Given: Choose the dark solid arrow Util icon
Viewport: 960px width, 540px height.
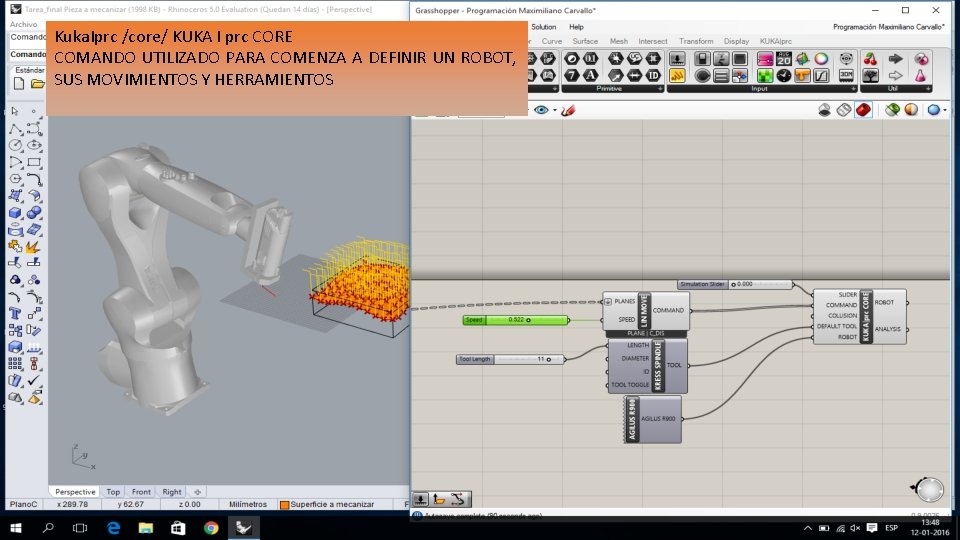Looking at the screenshot, I should point(895,59).
